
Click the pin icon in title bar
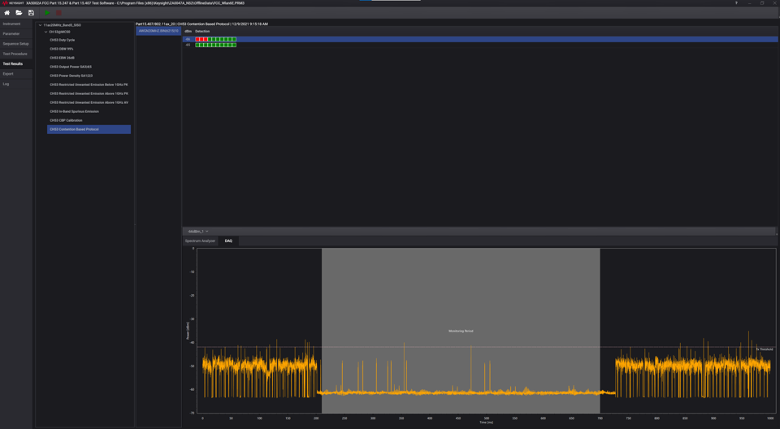tap(737, 3)
